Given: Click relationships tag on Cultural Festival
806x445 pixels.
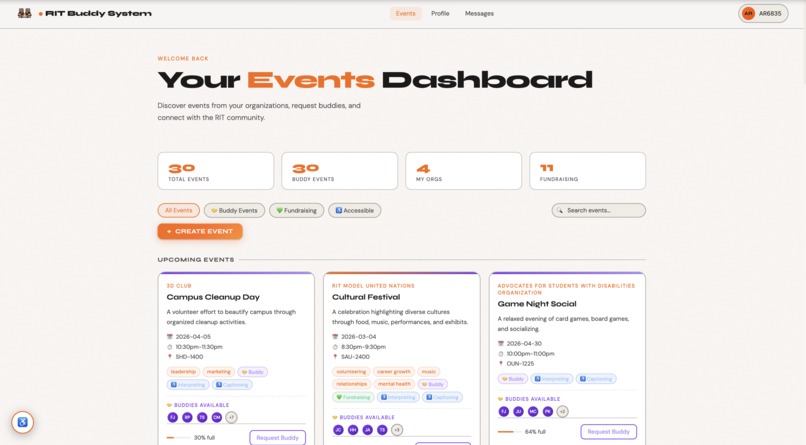Looking at the screenshot, I should pos(352,384).
